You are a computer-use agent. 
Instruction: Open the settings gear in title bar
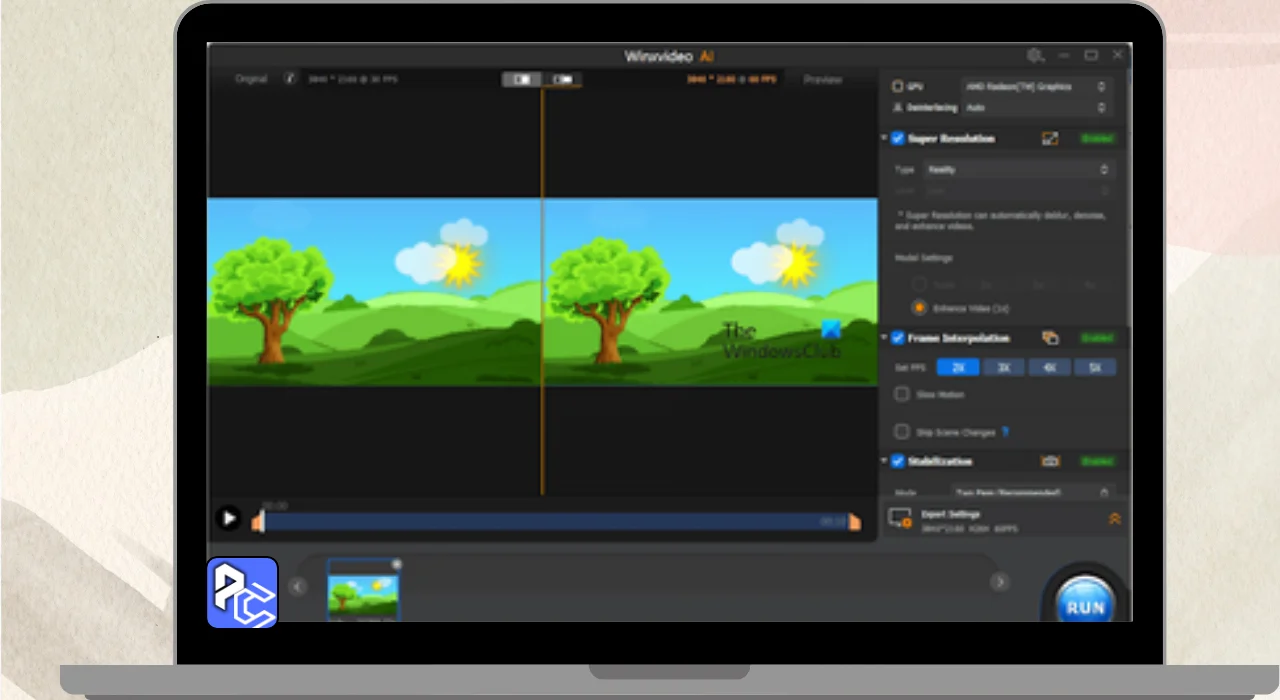point(1036,56)
